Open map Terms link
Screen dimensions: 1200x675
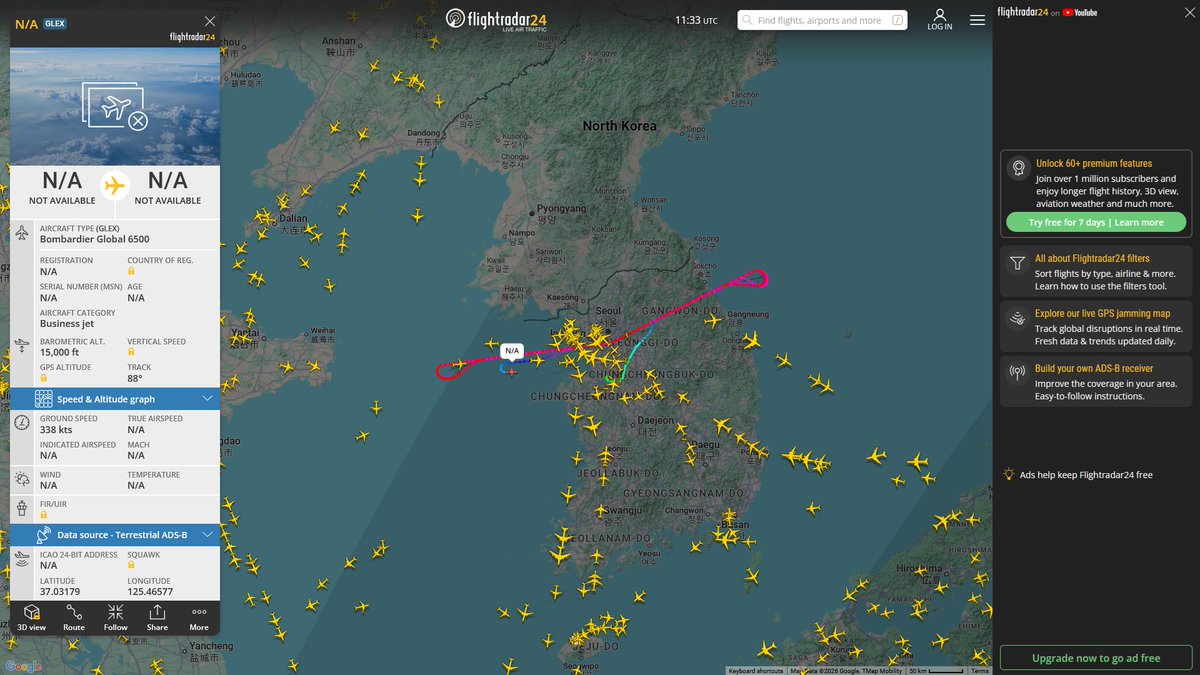click(980, 671)
